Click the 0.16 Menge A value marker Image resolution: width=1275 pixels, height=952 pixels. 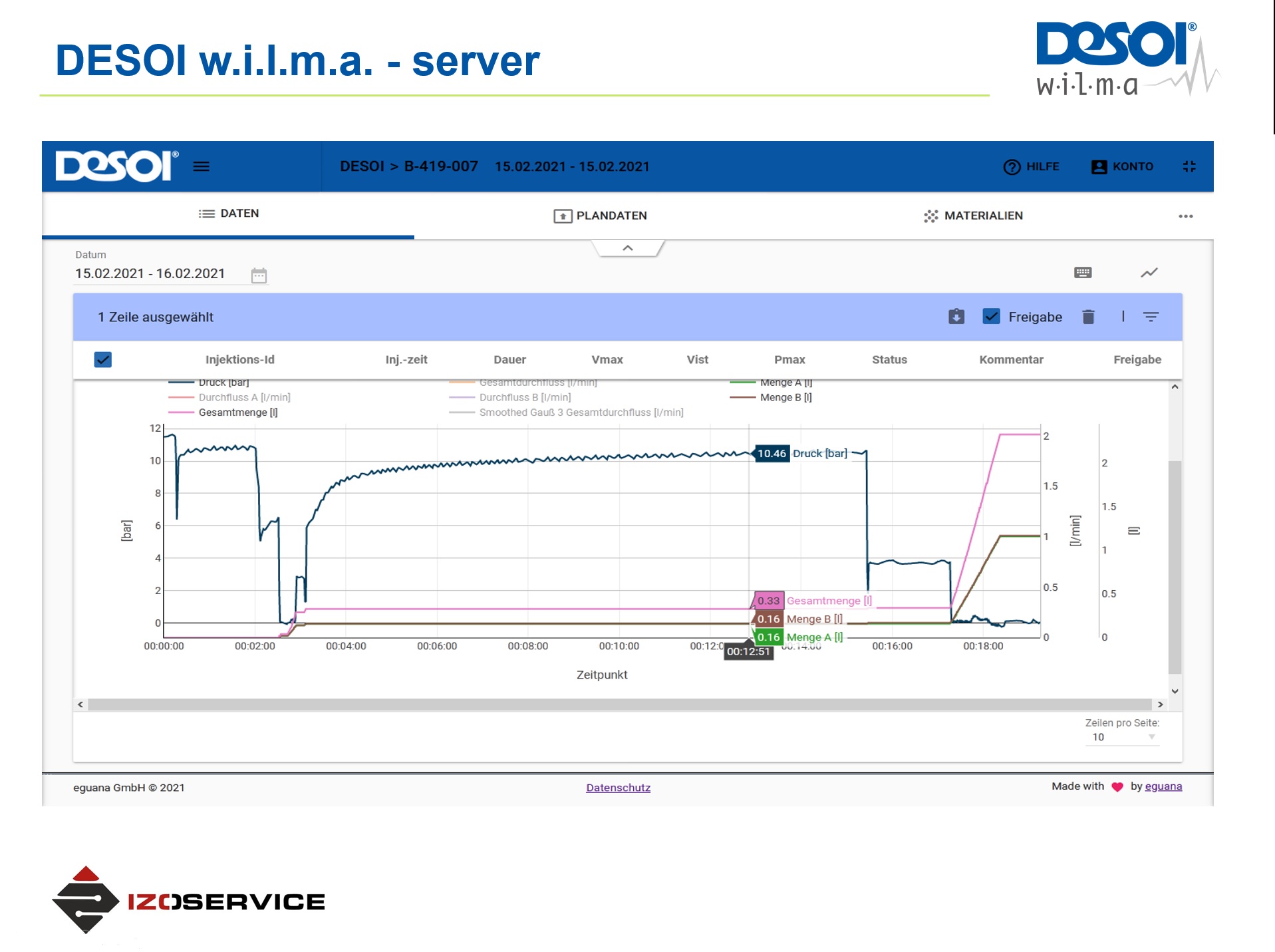[768, 637]
